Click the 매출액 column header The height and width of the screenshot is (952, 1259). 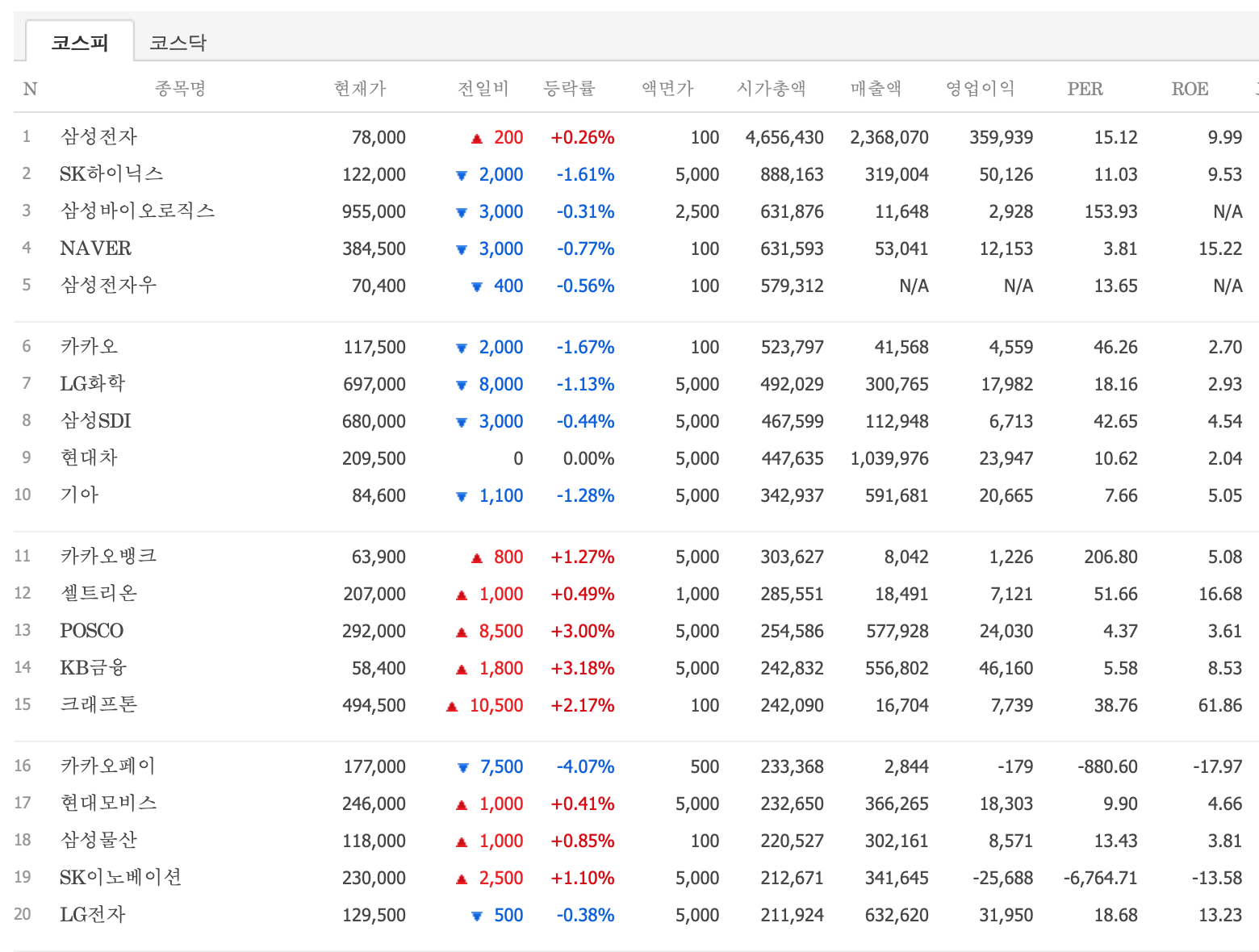(876, 89)
